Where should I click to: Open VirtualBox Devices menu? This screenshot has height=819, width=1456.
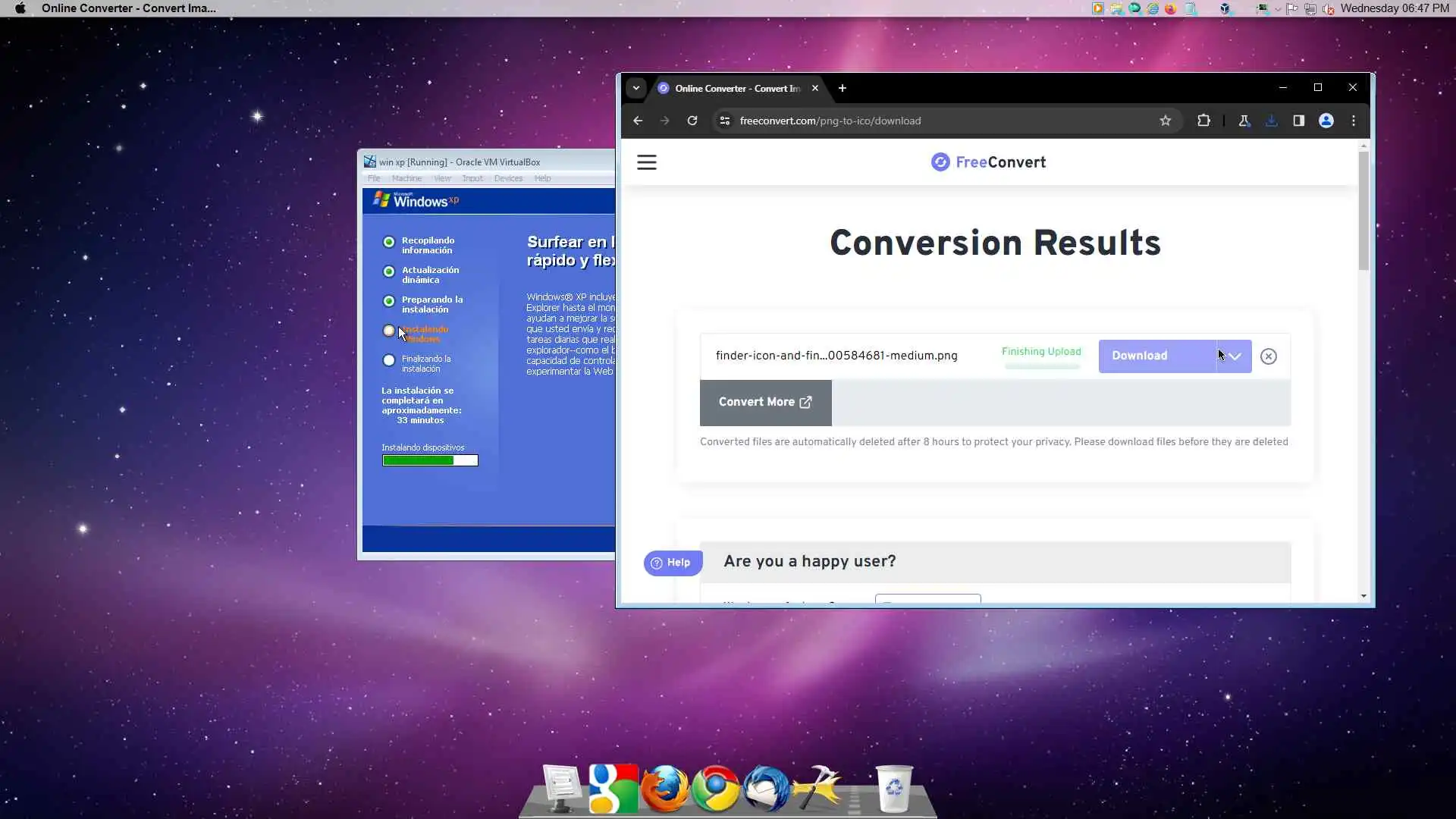[508, 179]
